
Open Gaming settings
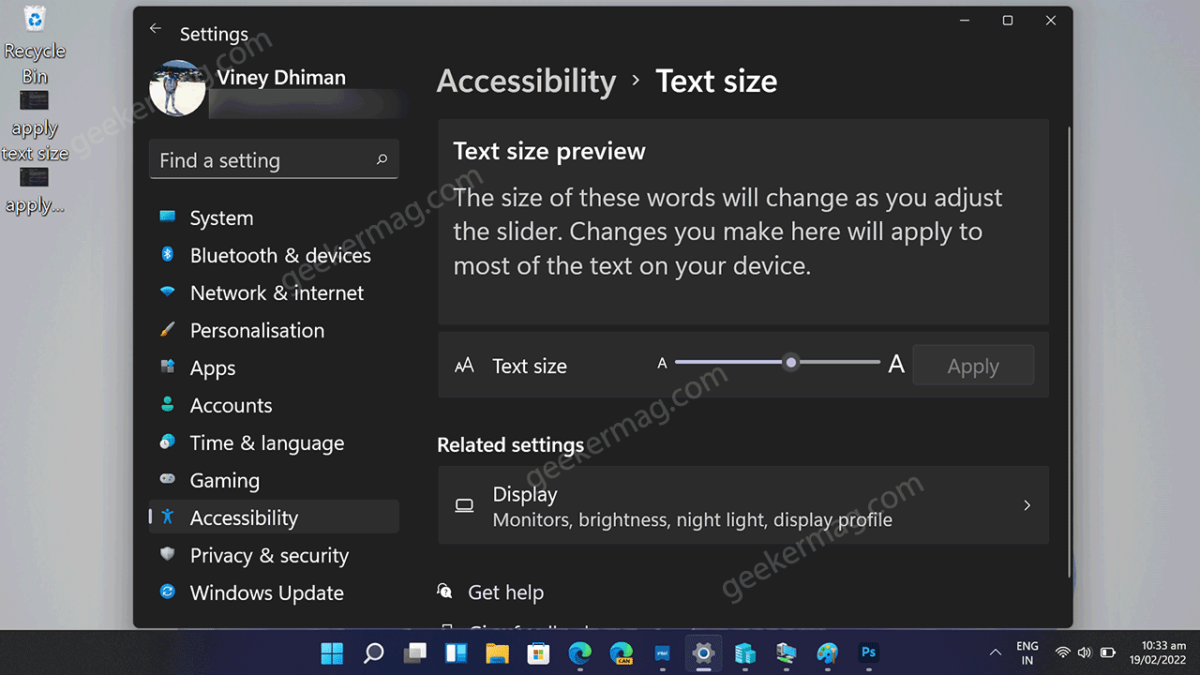[224, 480]
